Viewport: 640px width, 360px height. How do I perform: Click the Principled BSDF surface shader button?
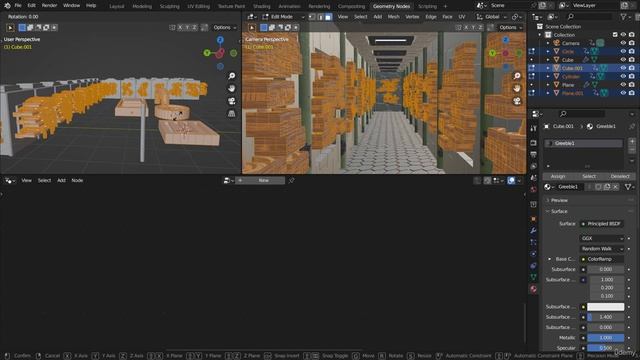coord(602,224)
